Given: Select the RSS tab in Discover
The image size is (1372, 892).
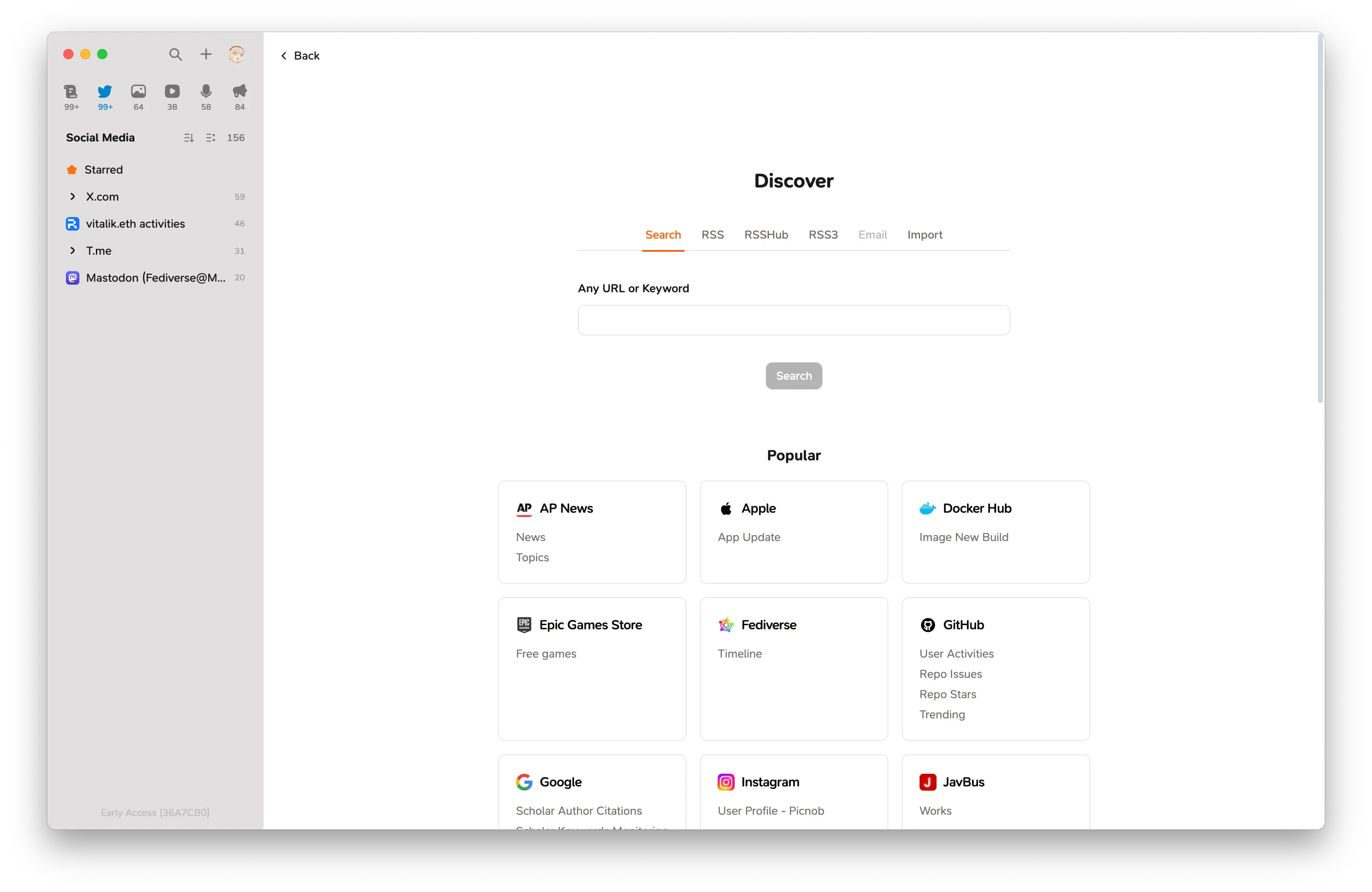Looking at the screenshot, I should click(x=712, y=234).
